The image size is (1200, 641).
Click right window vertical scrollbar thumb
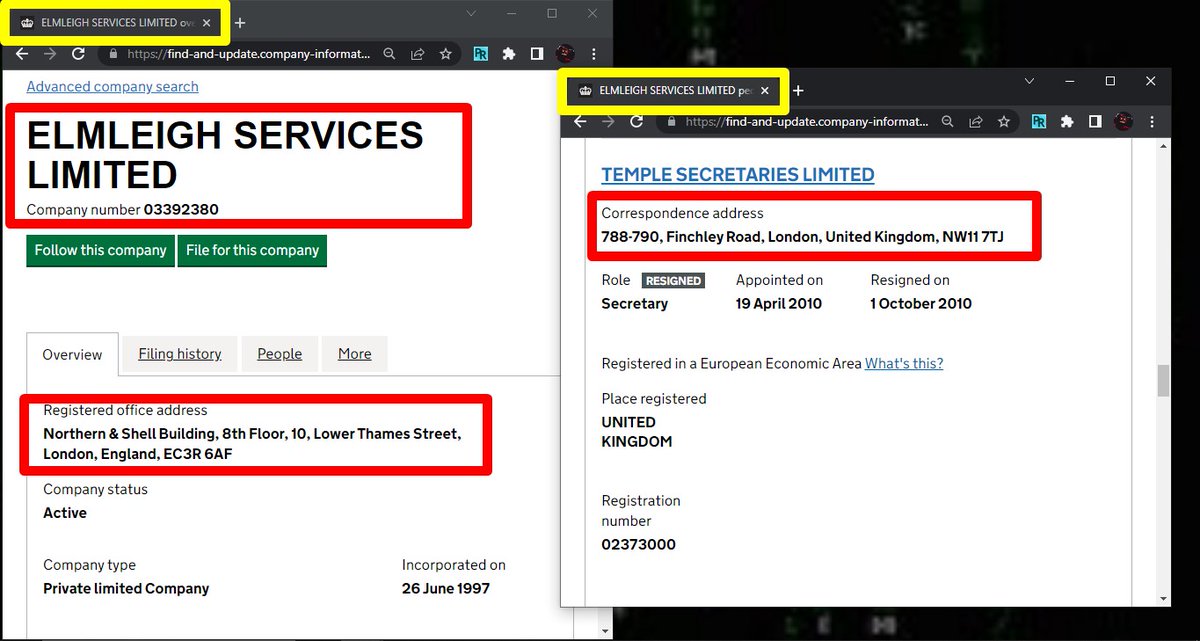(x=1163, y=381)
